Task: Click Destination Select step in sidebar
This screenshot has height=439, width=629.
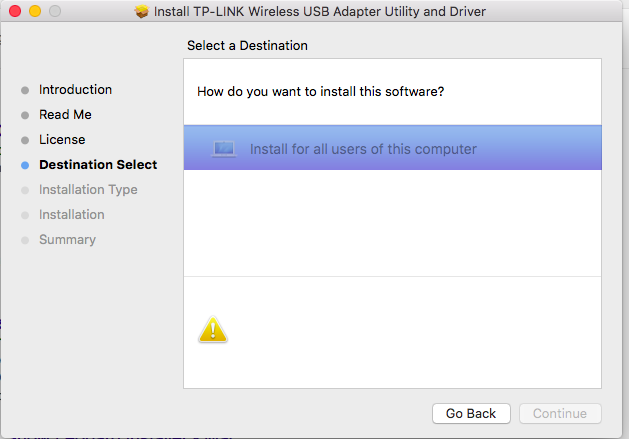Action: (98, 165)
